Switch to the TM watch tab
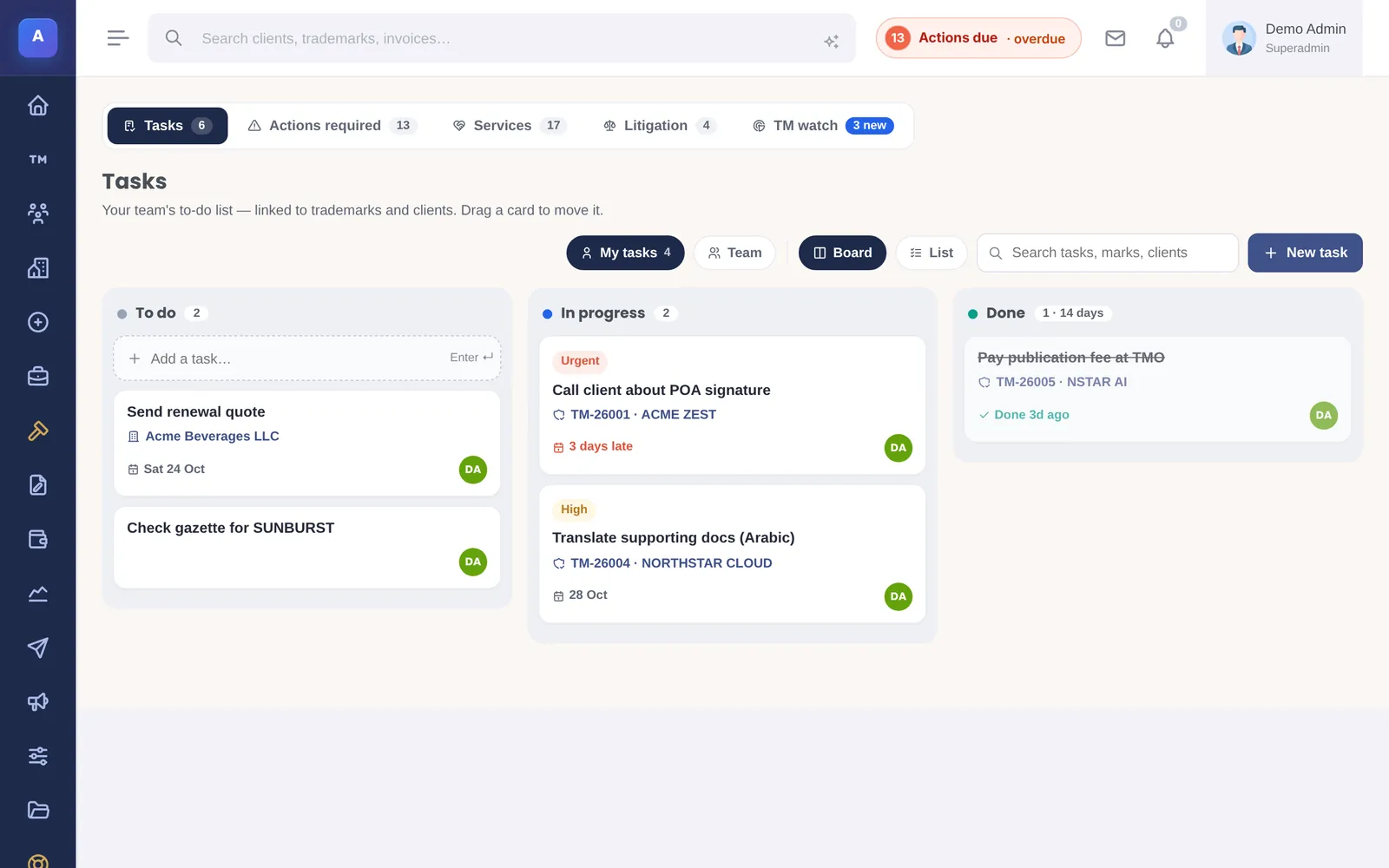1389x868 pixels. [822, 126]
